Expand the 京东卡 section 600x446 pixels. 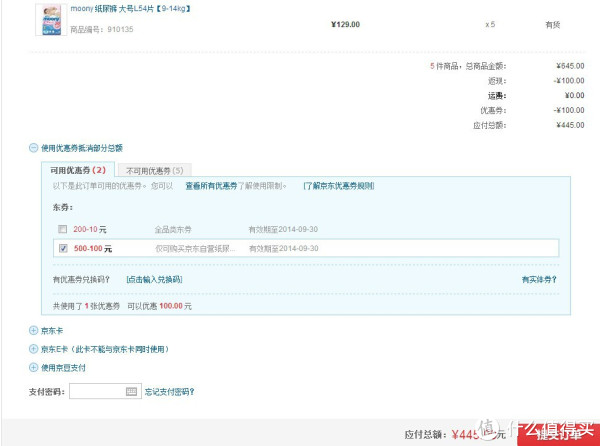(33, 330)
